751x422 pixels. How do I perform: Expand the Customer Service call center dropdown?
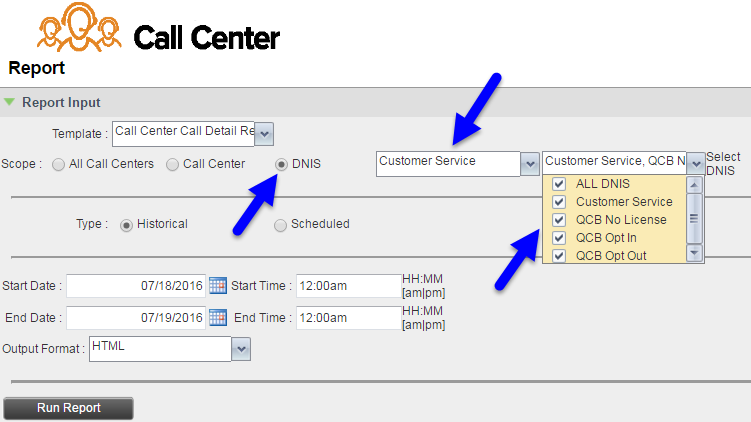530,164
